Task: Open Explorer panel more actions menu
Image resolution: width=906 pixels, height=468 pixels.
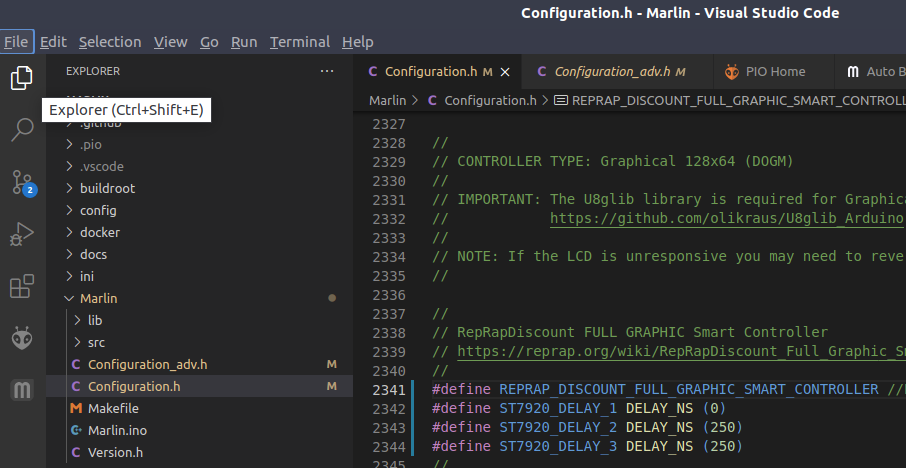Action: (x=327, y=71)
